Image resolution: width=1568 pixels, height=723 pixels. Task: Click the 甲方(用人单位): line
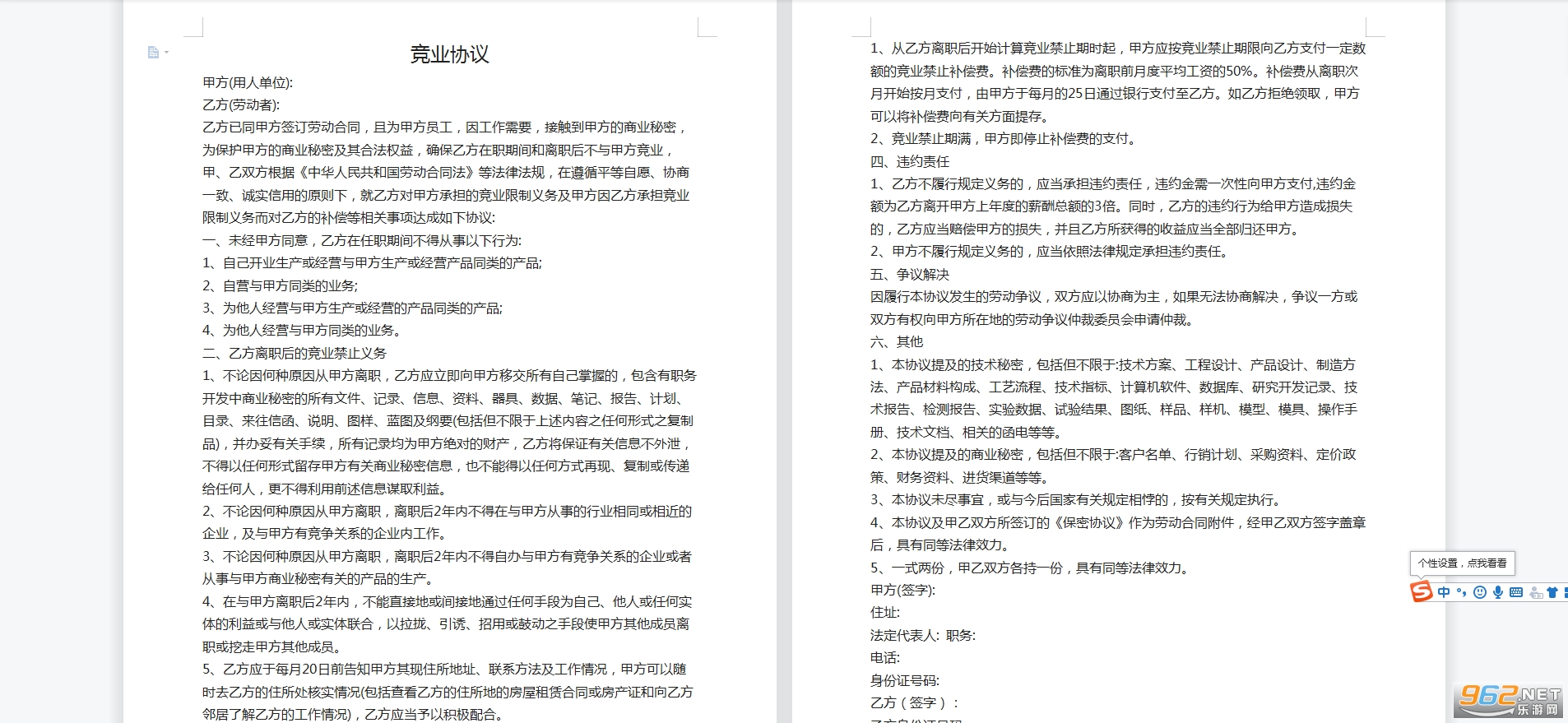[248, 82]
